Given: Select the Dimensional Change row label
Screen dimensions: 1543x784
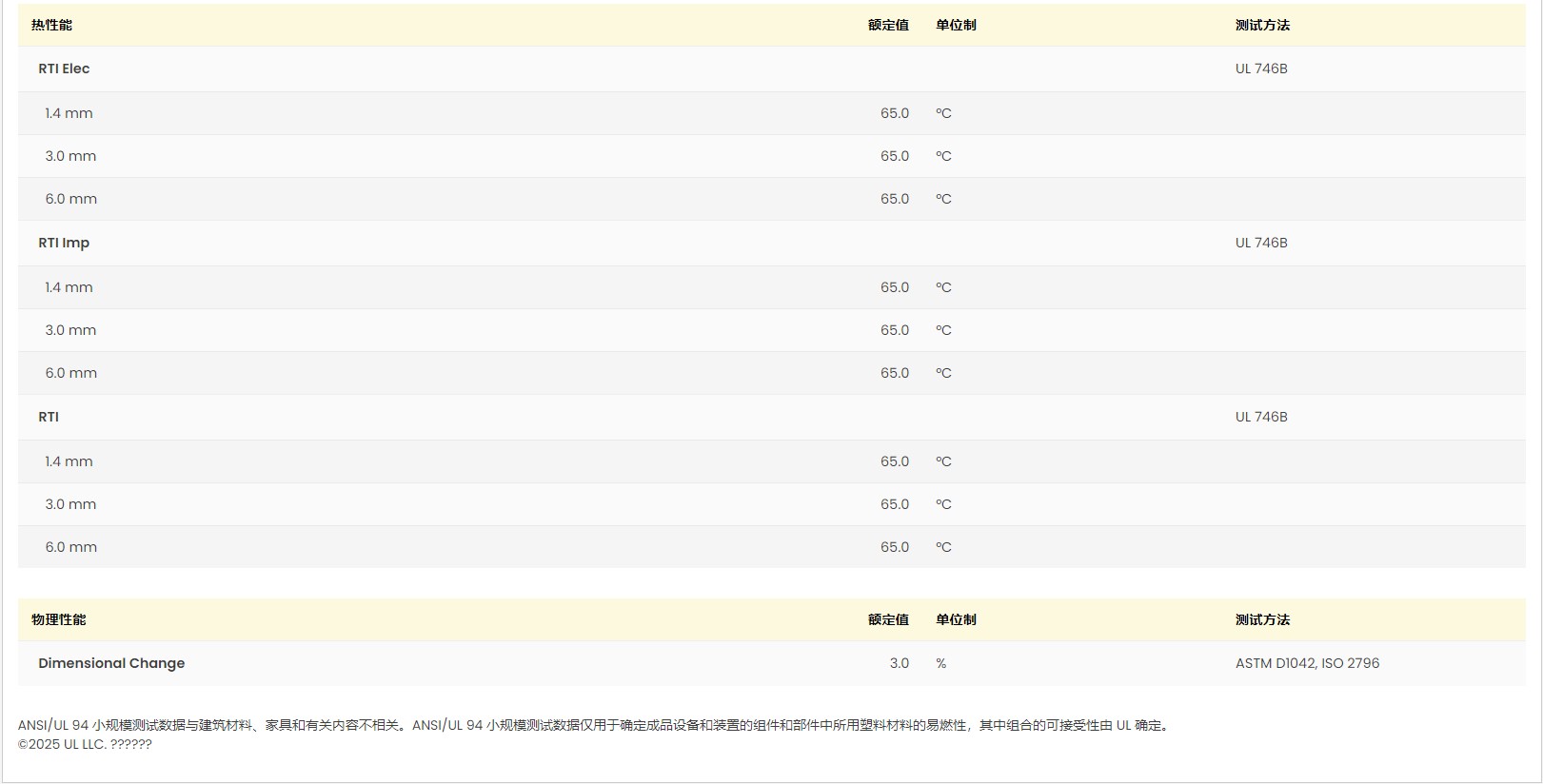Looking at the screenshot, I should pos(111,663).
